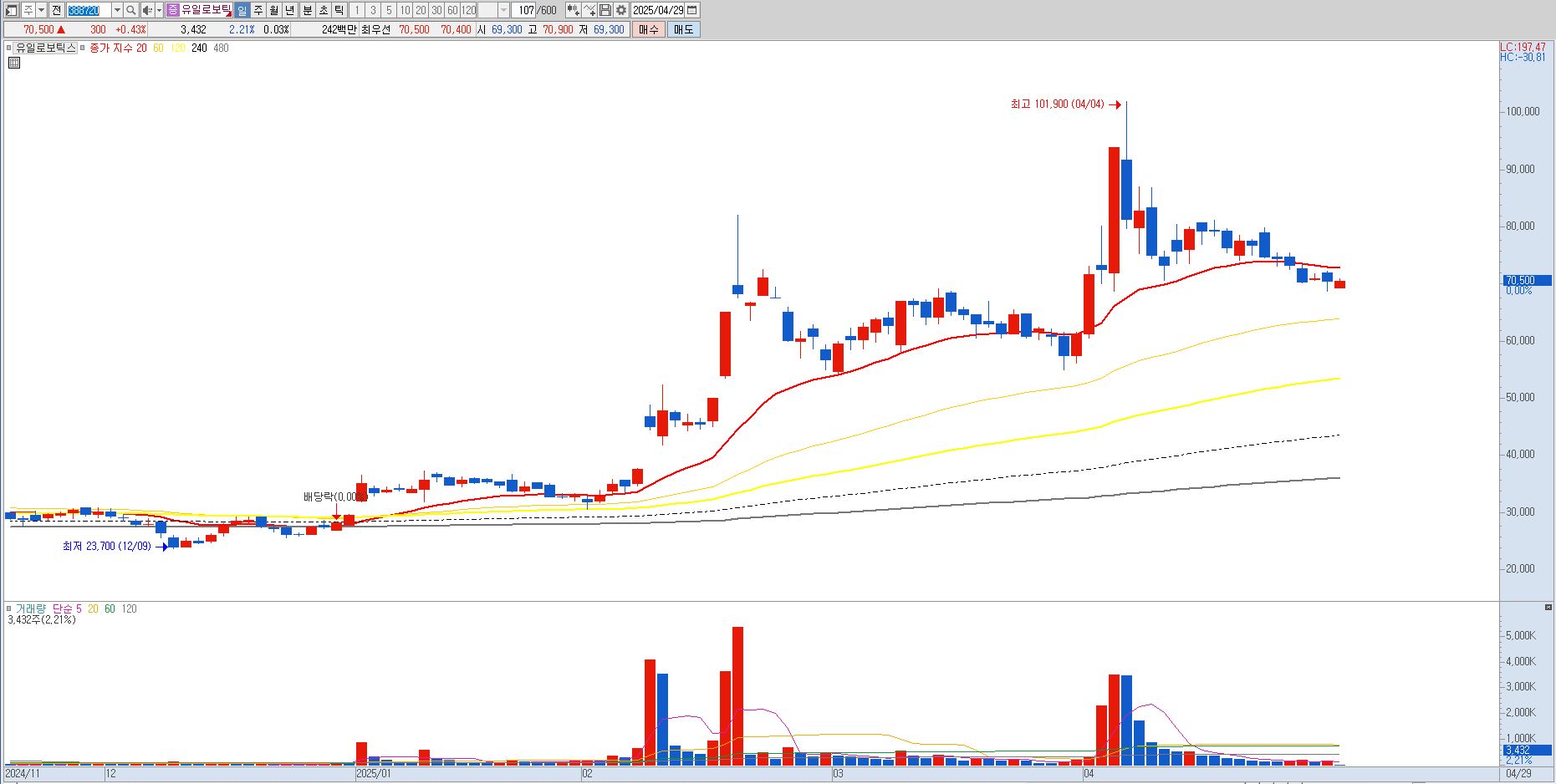Open the empty interval combo box dropdown

click(x=503, y=10)
